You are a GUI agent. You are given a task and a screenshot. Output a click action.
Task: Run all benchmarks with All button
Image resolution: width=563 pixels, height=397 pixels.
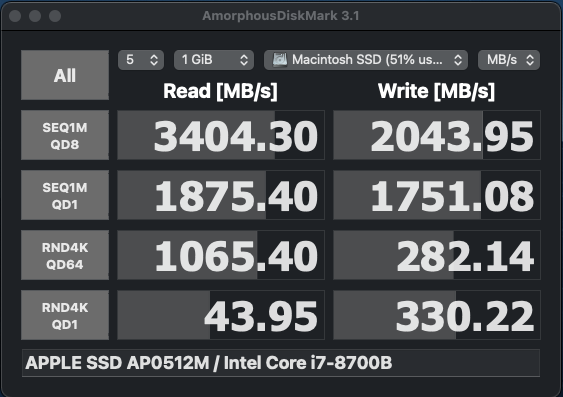coord(65,75)
